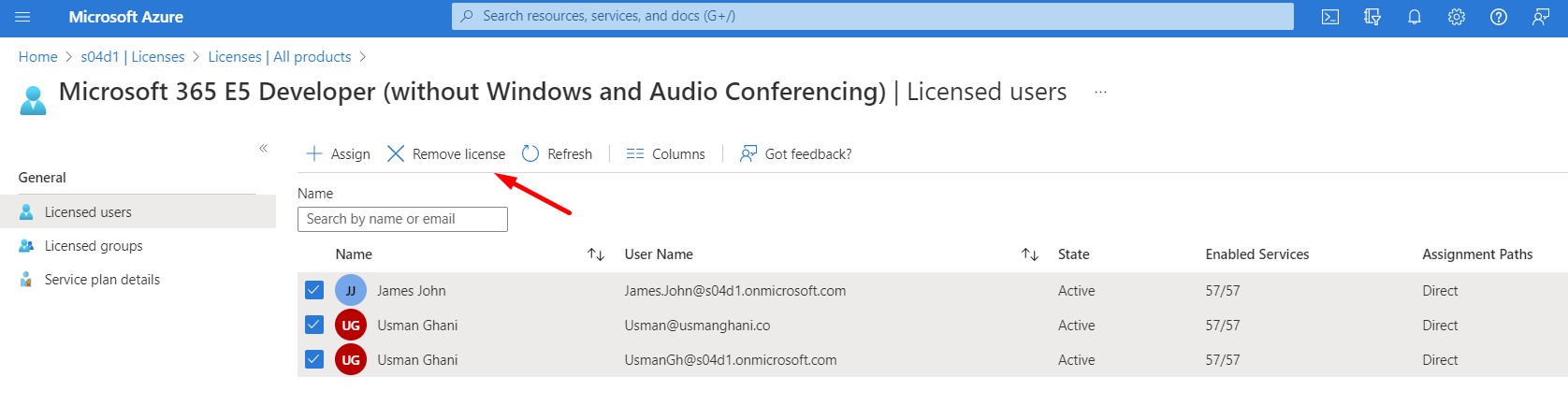The height and width of the screenshot is (406, 1568).
Task: Uncheck checkbox for Usman@usmanghani.co row
Action: [x=314, y=325]
